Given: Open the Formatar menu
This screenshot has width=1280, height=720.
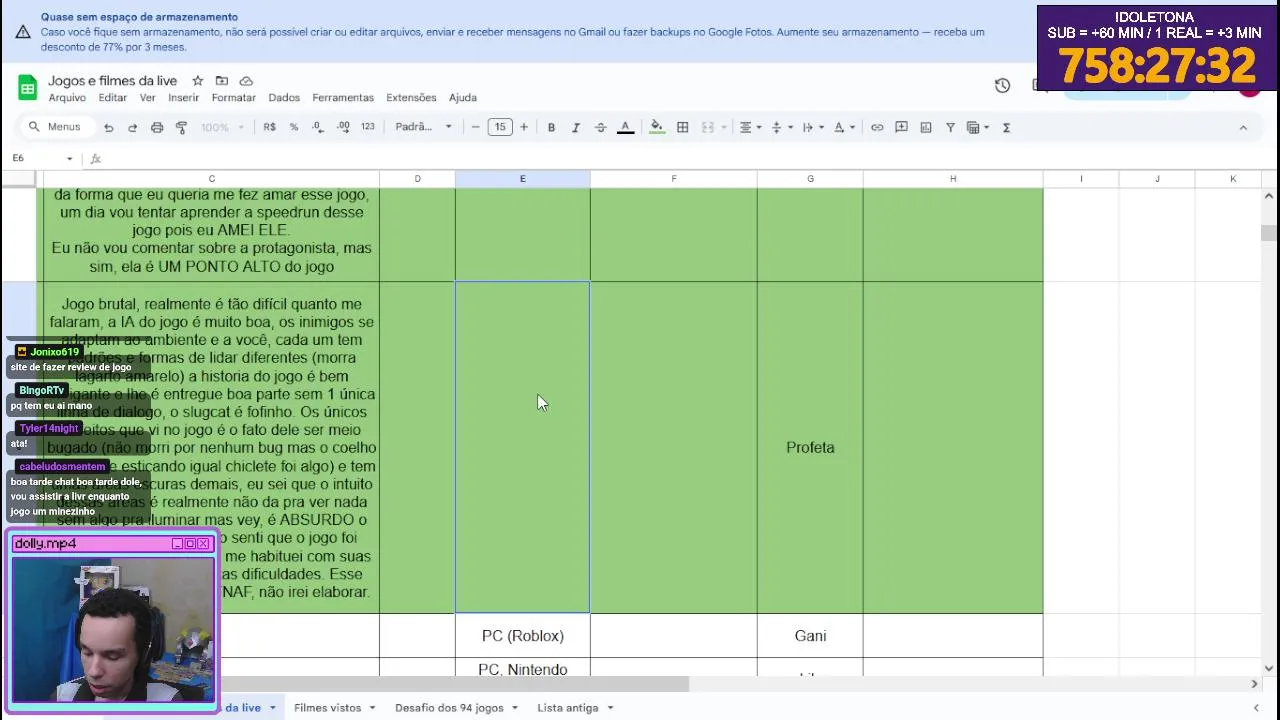Looking at the screenshot, I should click(x=234, y=97).
